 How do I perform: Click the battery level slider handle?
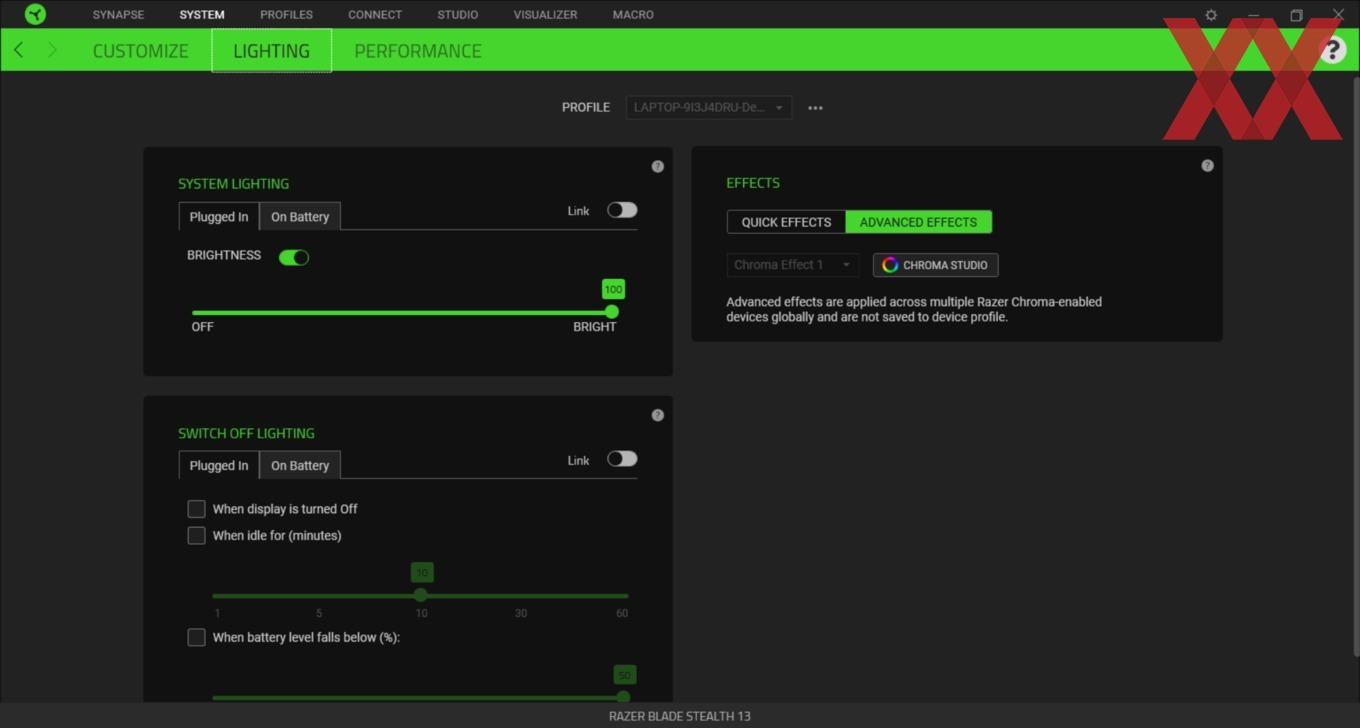624,697
